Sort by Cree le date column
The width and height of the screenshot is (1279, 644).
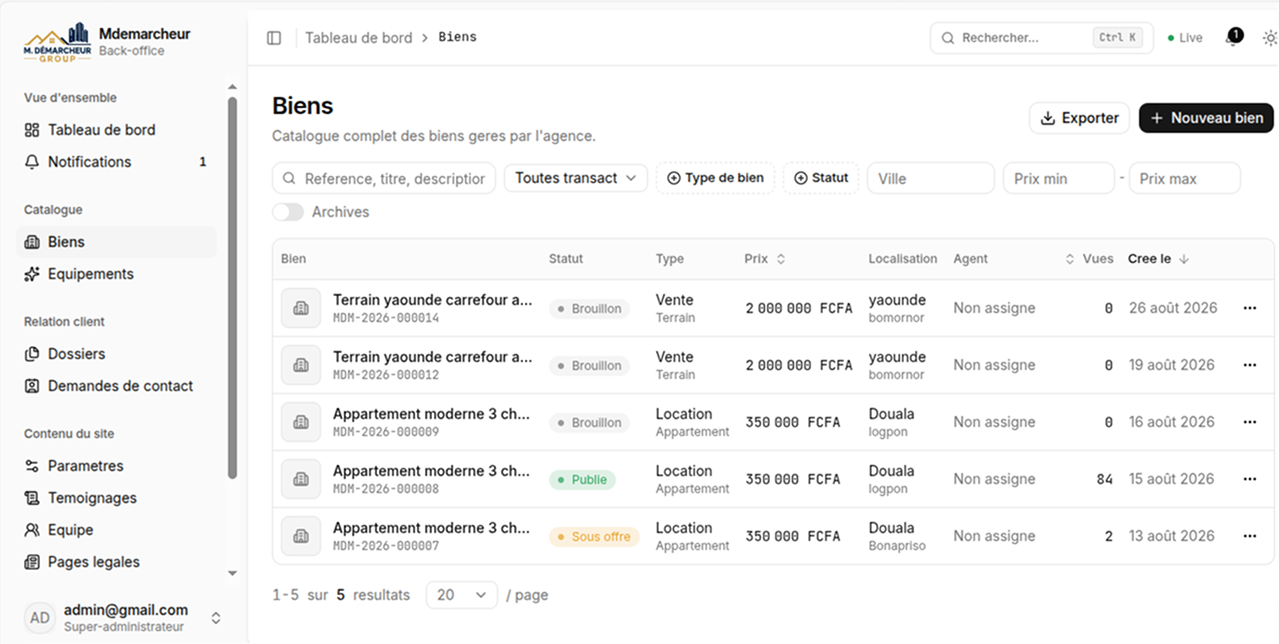tap(1159, 259)
